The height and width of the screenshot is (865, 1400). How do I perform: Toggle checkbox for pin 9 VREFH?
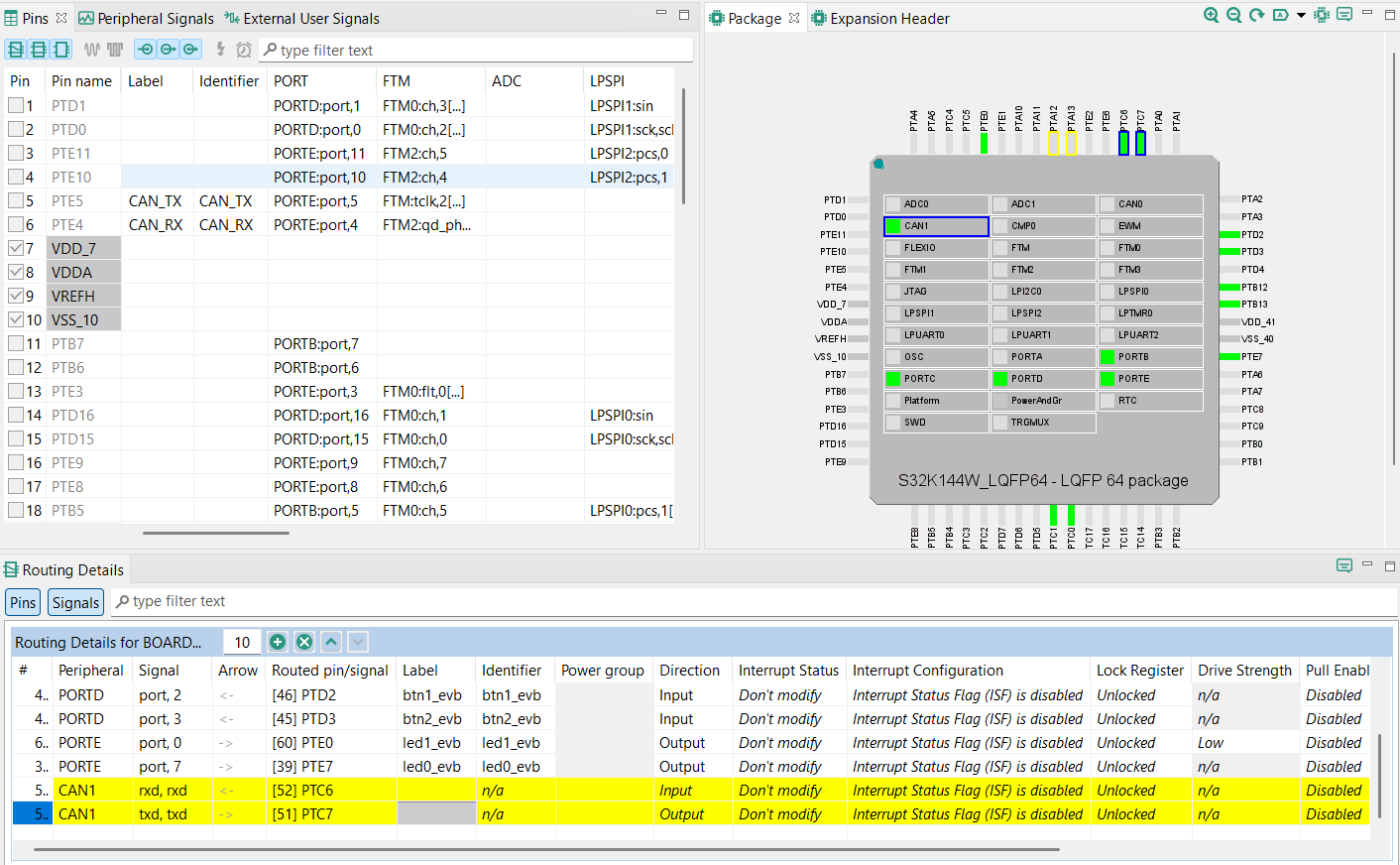16,296
